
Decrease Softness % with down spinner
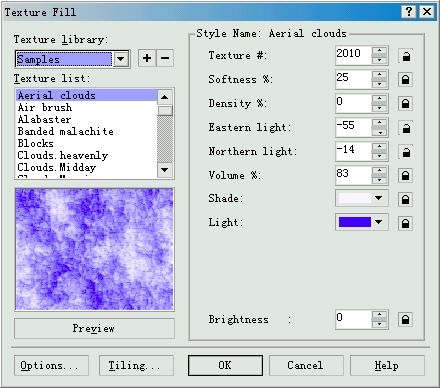(x=379, y=84)
